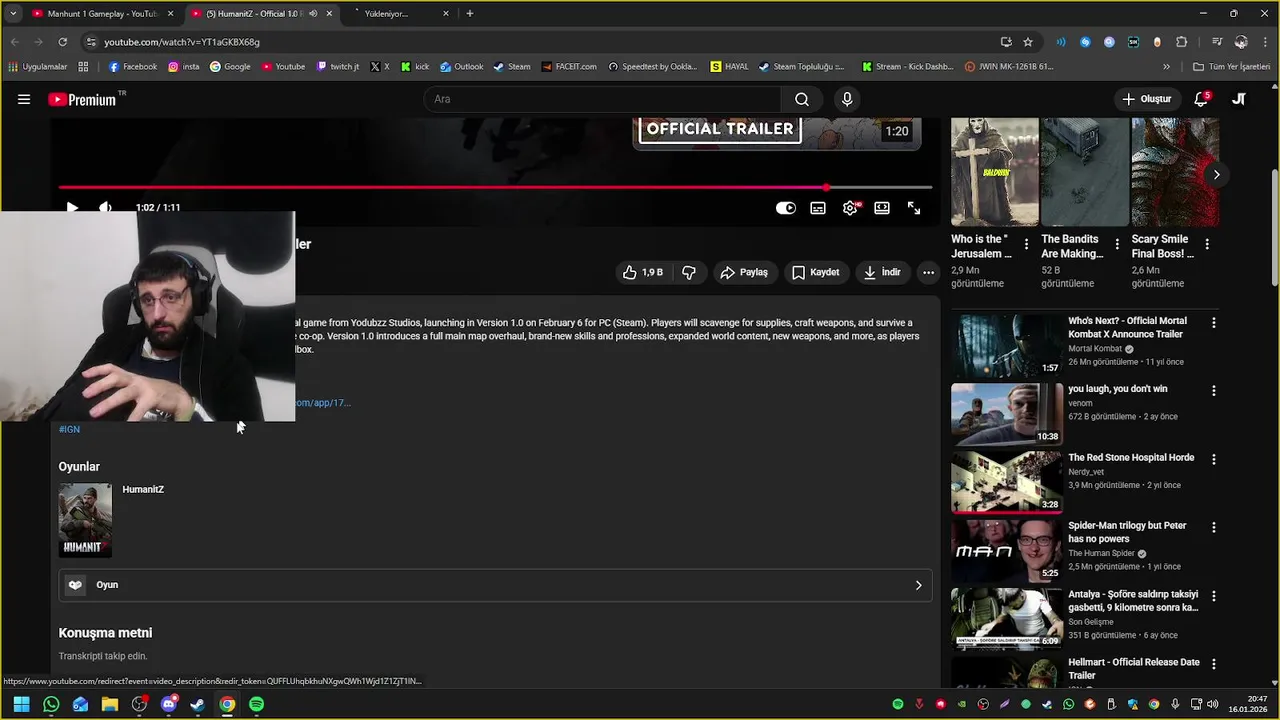Open the YouTube guide hamburger menu
Image resolution: width=1280 pixels, height=720 pixels.
tap(24, 99)
